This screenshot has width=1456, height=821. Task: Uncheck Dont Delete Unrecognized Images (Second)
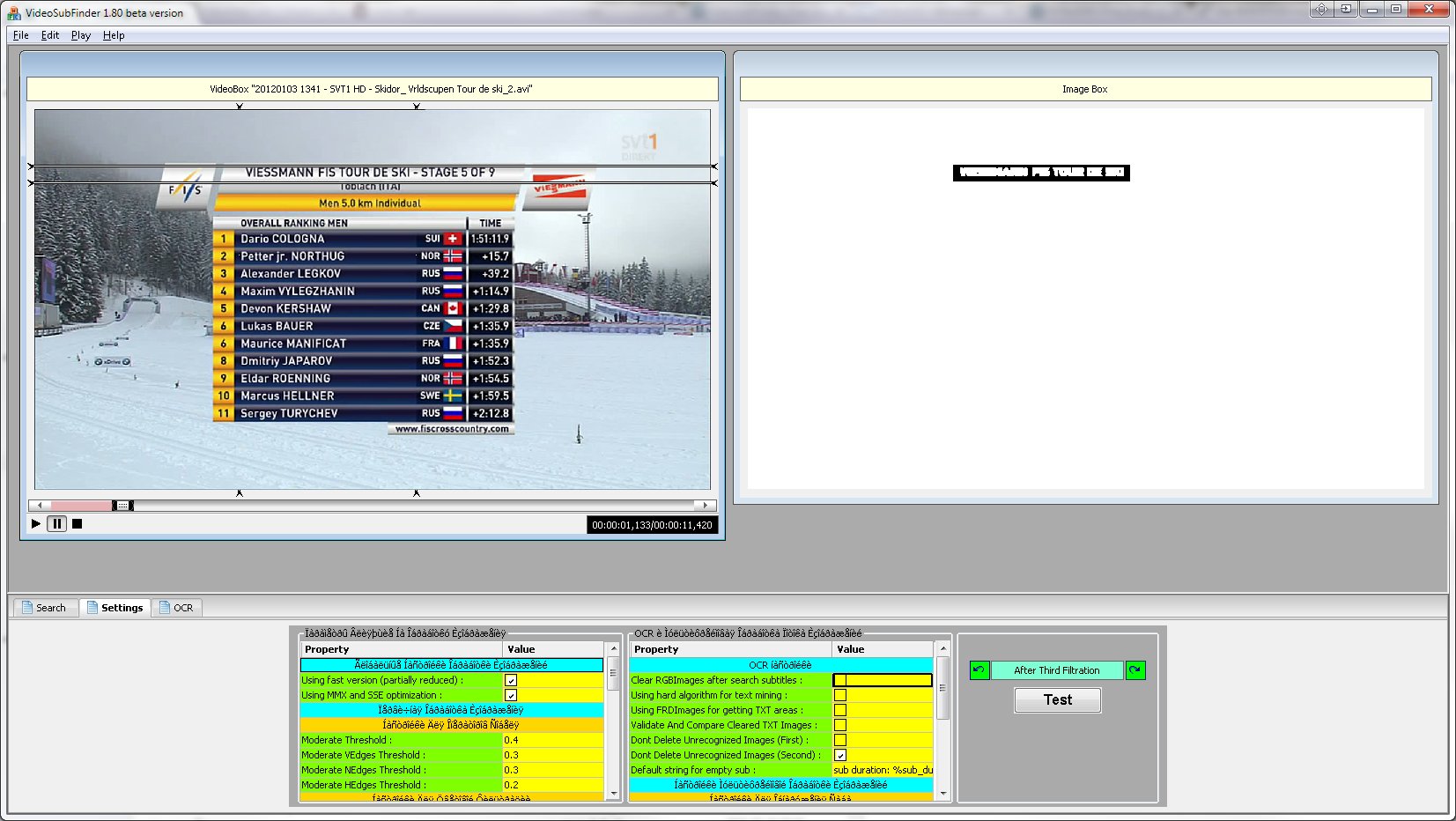(840, 755)
